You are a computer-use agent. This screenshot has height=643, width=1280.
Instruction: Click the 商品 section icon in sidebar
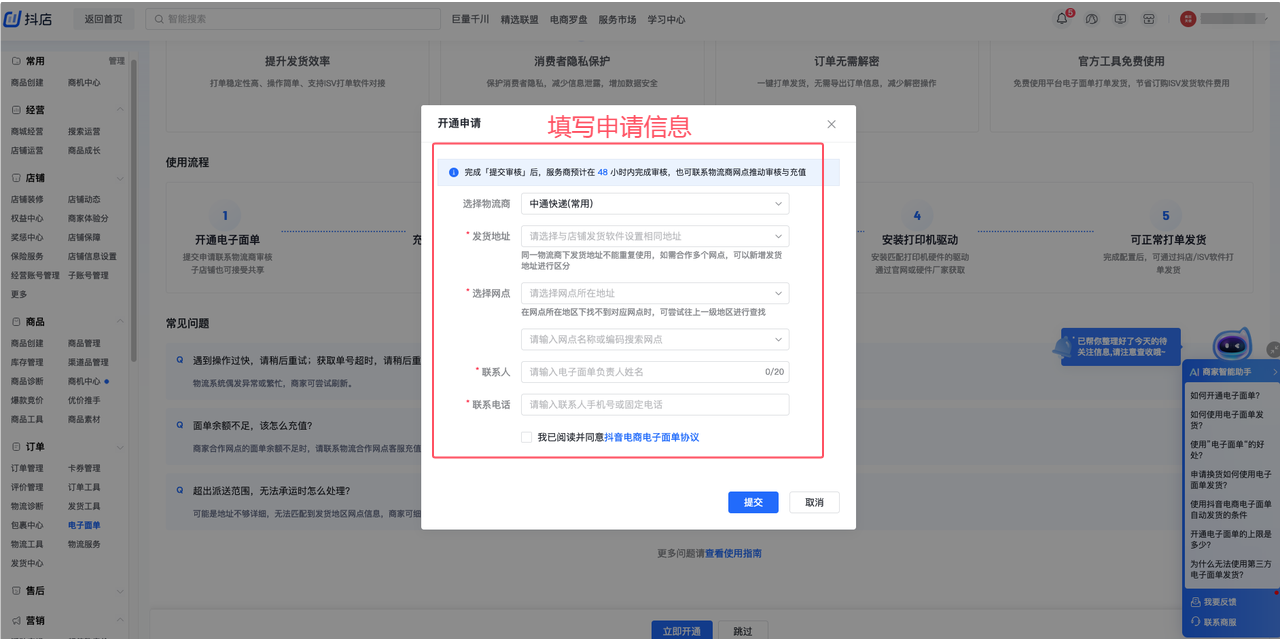pyautogui.click(x=16, y=322)
